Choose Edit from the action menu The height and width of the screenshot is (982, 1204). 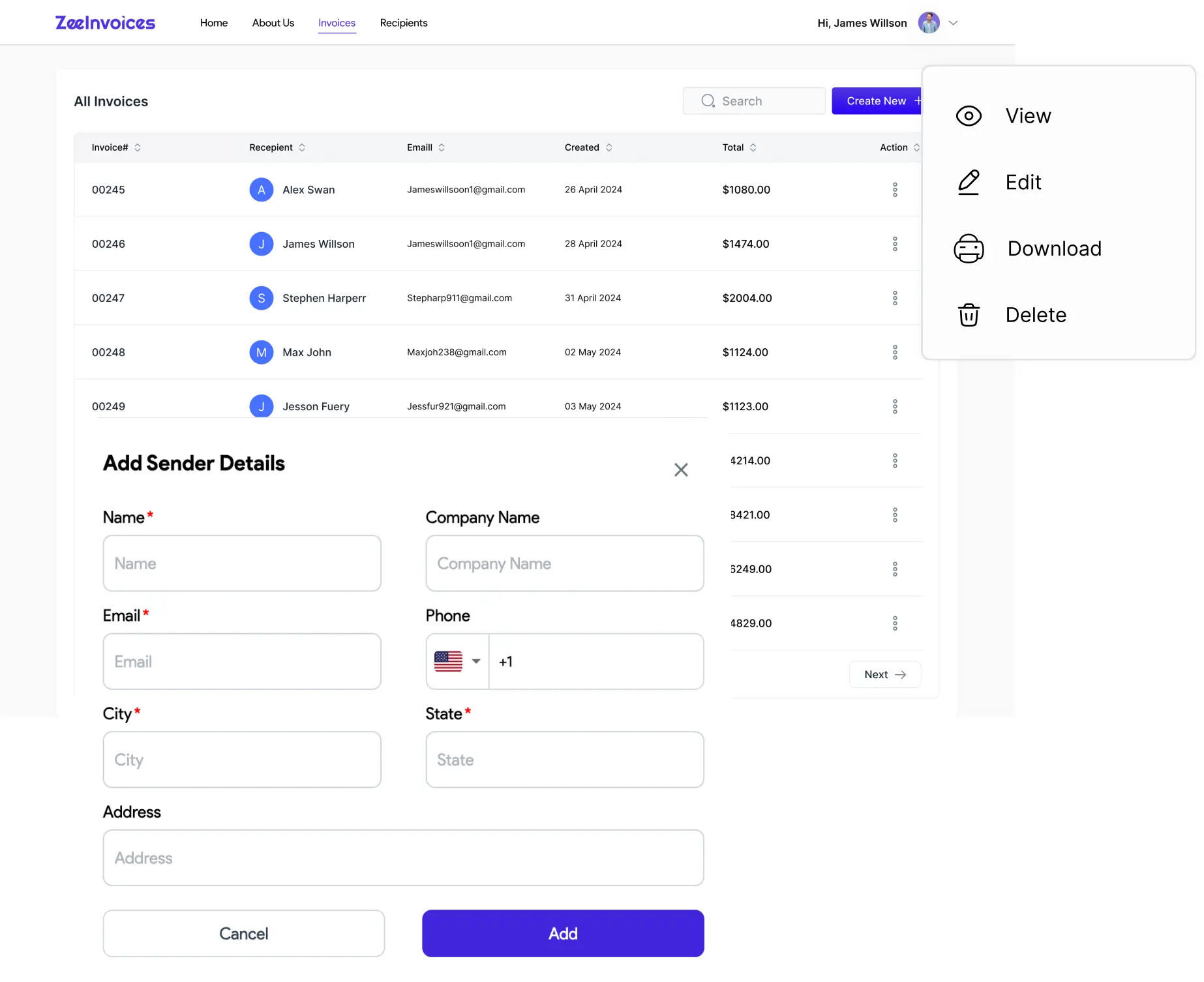pos(998,182)
